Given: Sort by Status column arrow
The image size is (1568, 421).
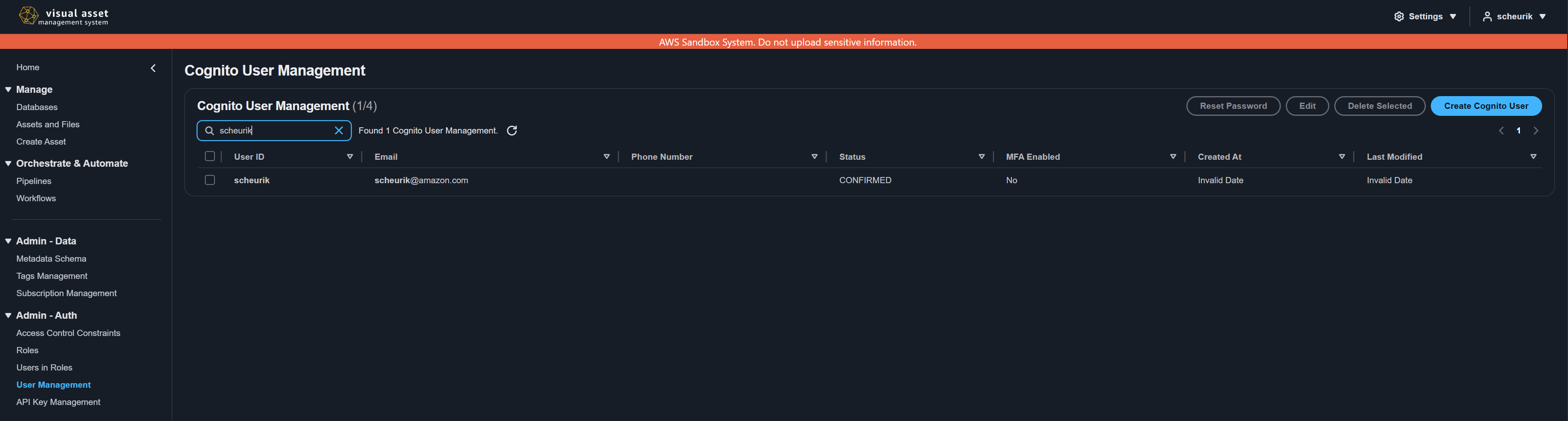Looking at the screenshot, I should click(982, 157).
